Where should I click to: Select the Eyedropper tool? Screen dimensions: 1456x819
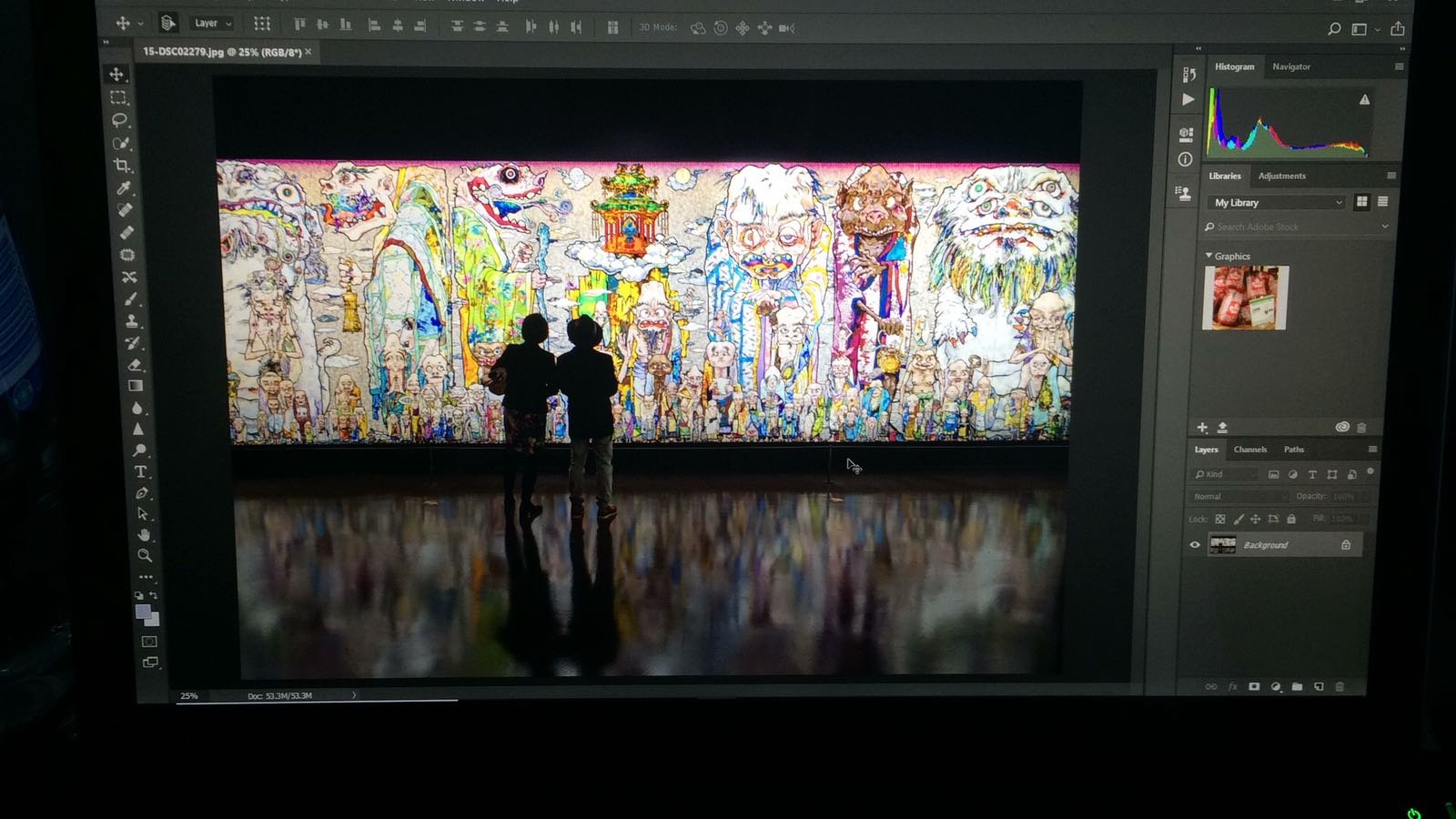pyautogui.click(x=124, y=188)
